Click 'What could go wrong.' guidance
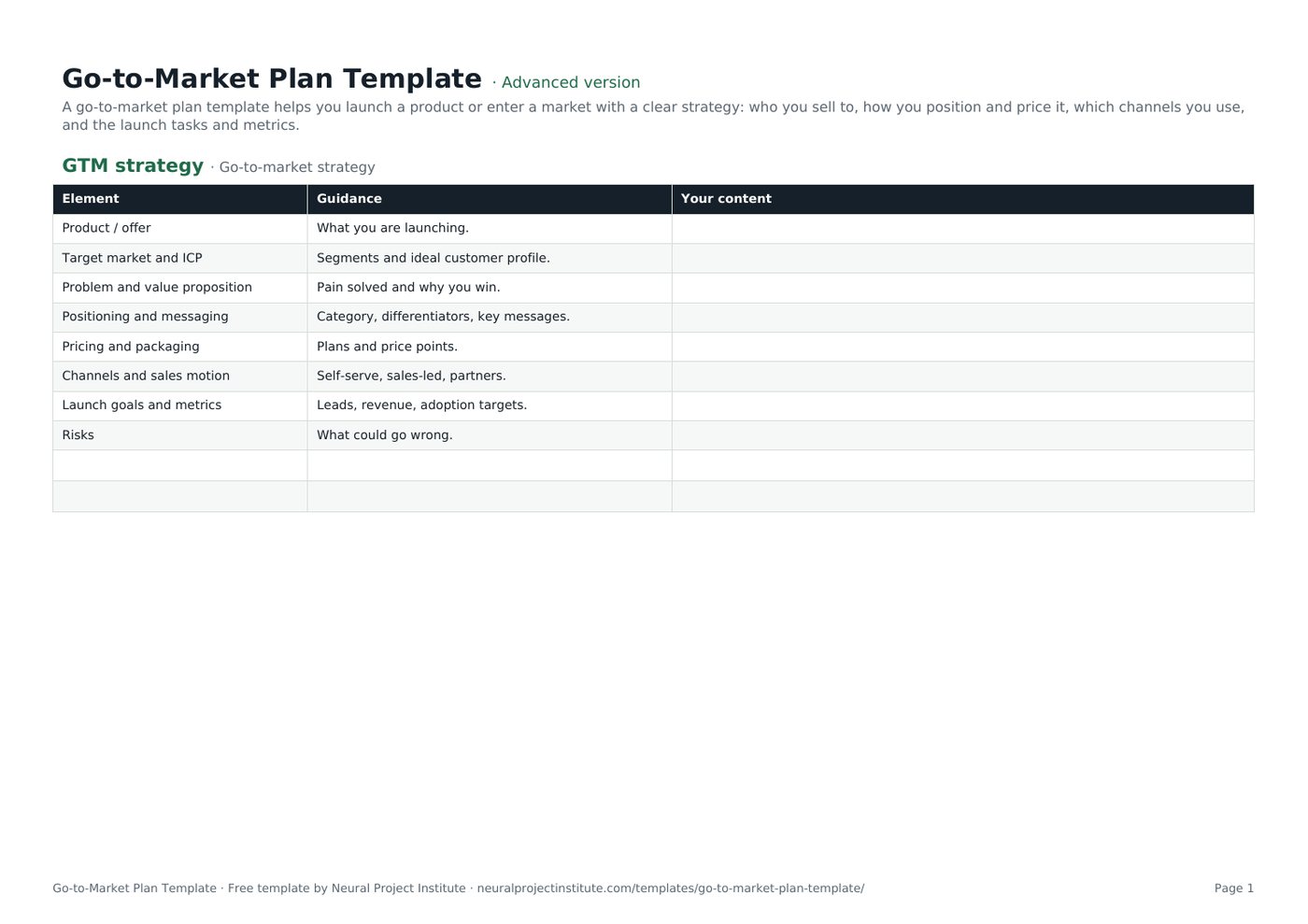Image resolution: width=1308 pixels, height=924 pixels. click(x=384, y=435)
